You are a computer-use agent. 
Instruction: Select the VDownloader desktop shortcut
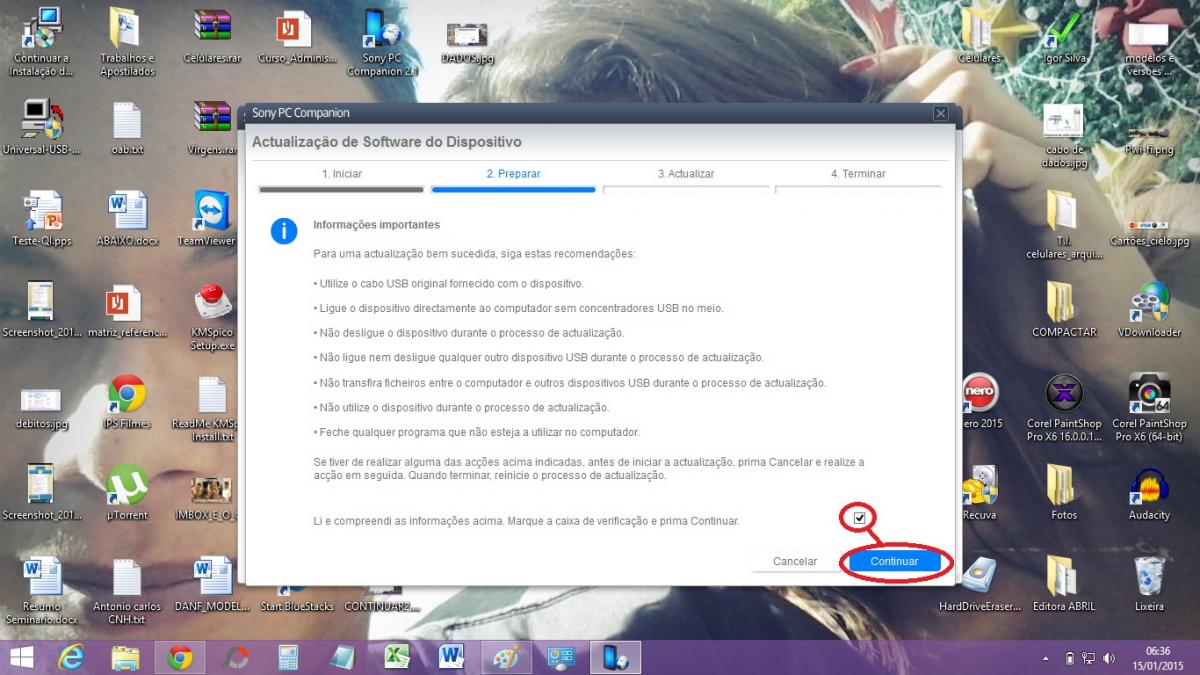point(1149,310)
